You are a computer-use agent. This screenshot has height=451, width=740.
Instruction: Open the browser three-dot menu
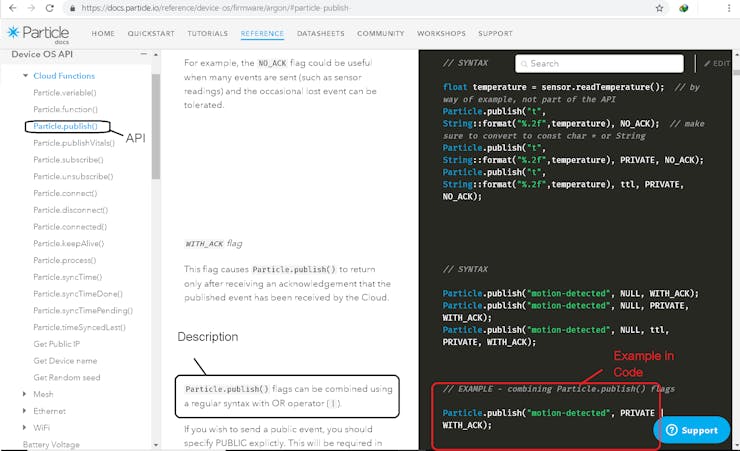coord(729,8)
